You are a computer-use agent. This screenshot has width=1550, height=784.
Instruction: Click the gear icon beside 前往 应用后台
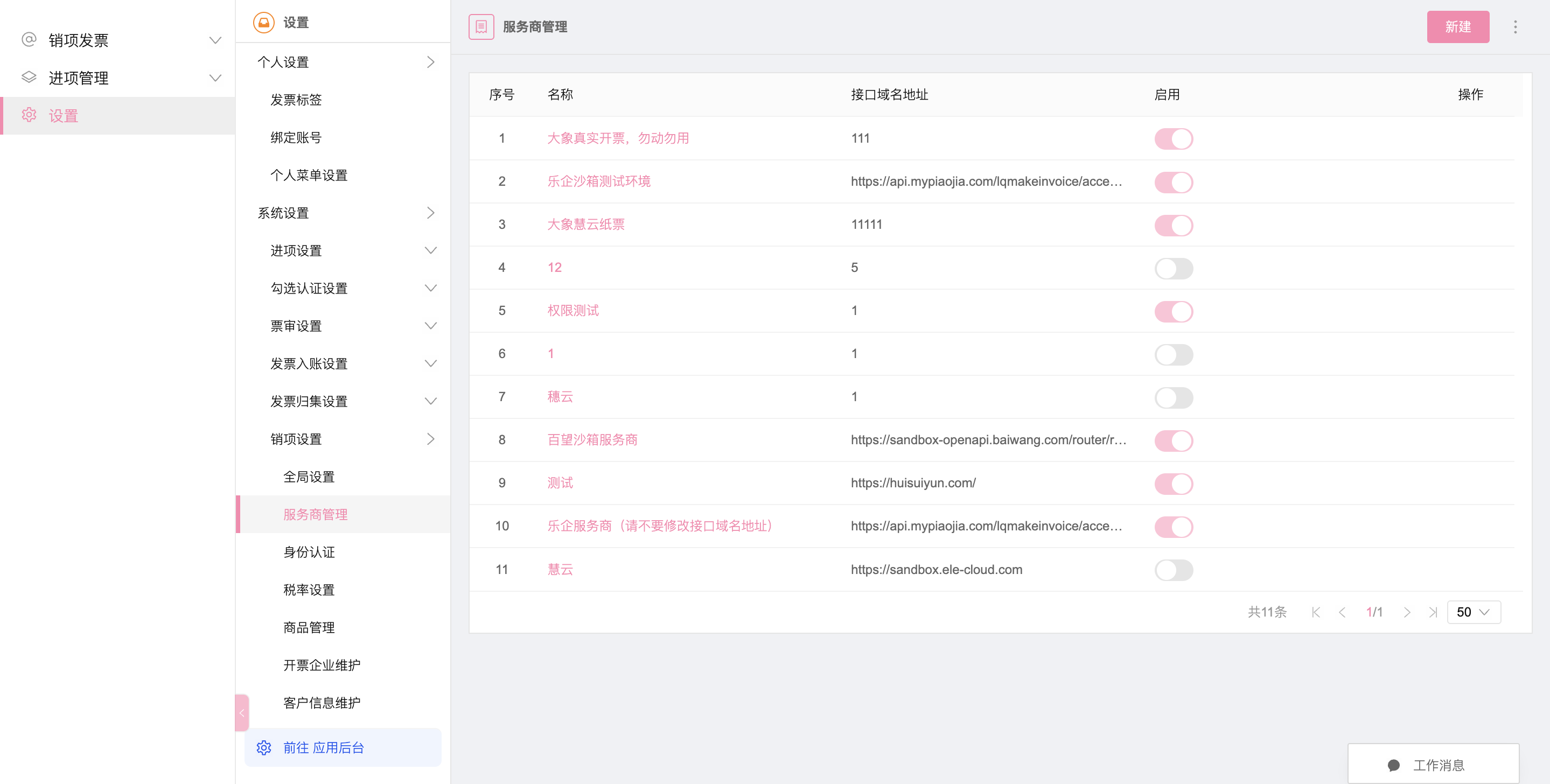click(263, 747)
